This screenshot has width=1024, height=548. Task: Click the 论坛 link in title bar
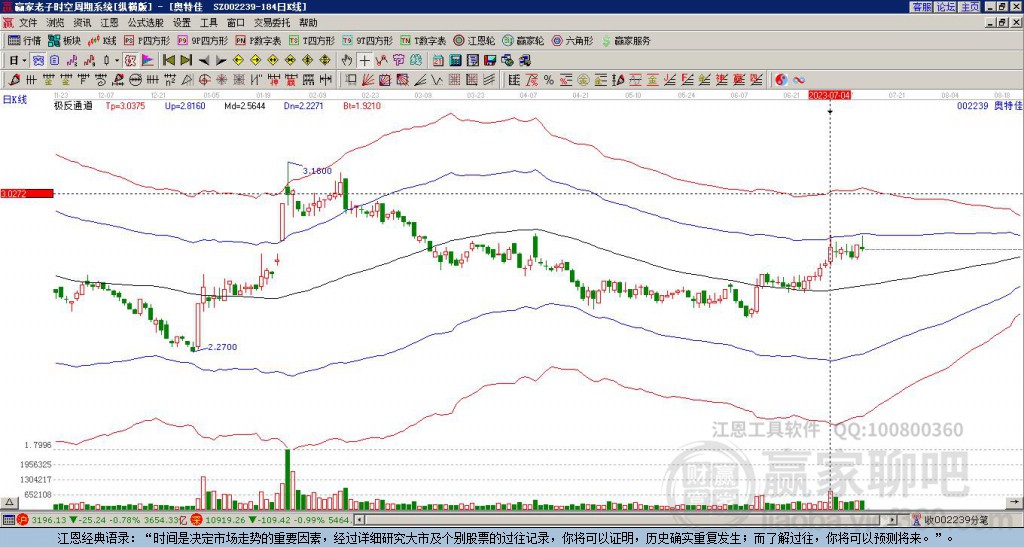coord(946,7)
